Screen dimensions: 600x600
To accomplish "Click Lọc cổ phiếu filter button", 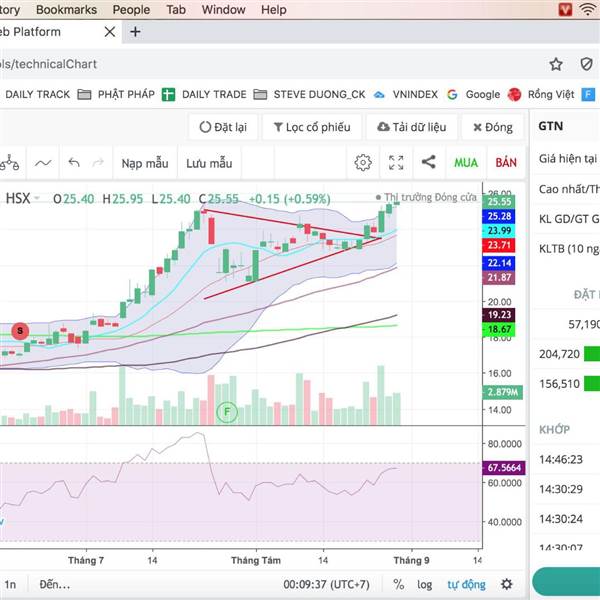I will [x=312, y=127].
